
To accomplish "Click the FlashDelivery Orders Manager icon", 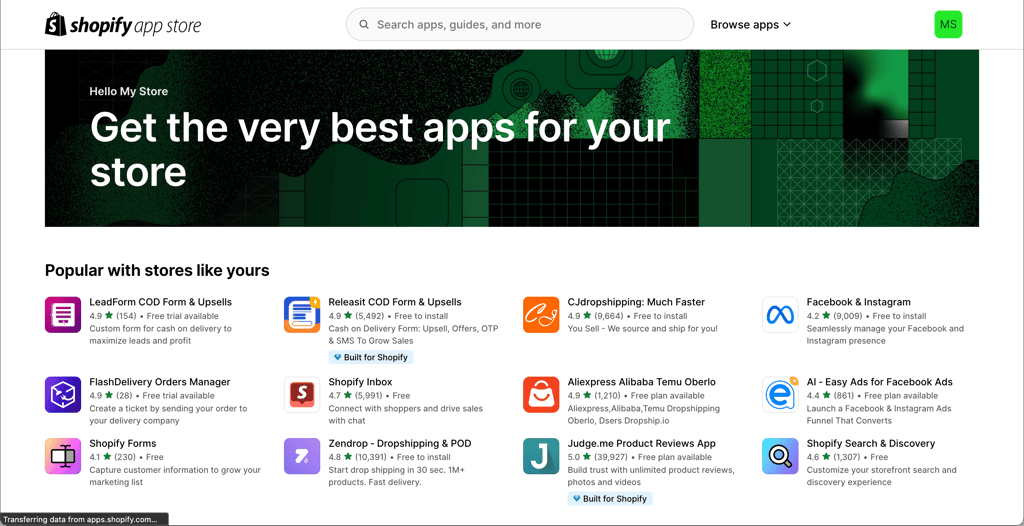I will tap(63, 395).
